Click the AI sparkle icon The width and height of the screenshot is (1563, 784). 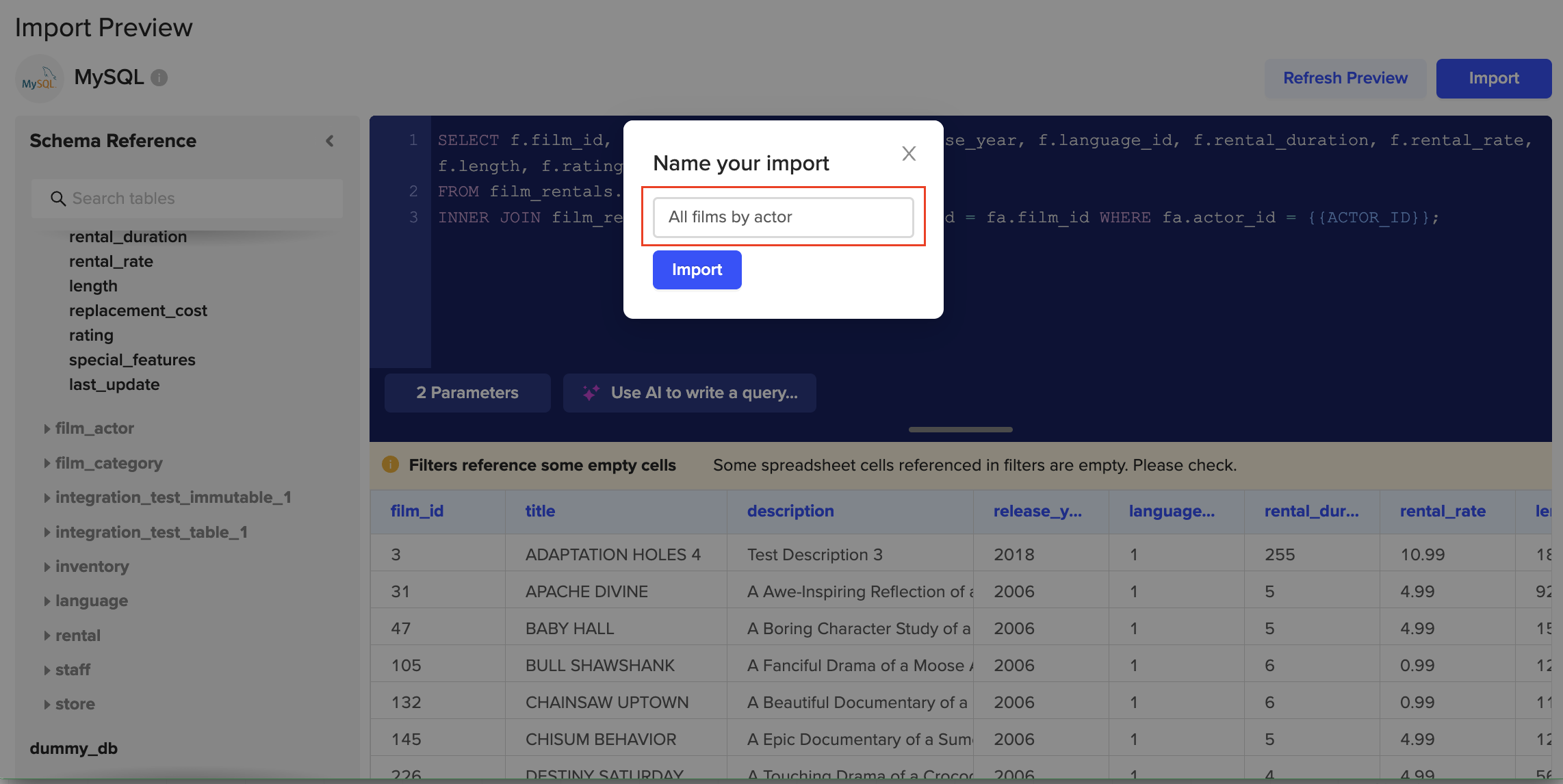(x=591, y=393)
